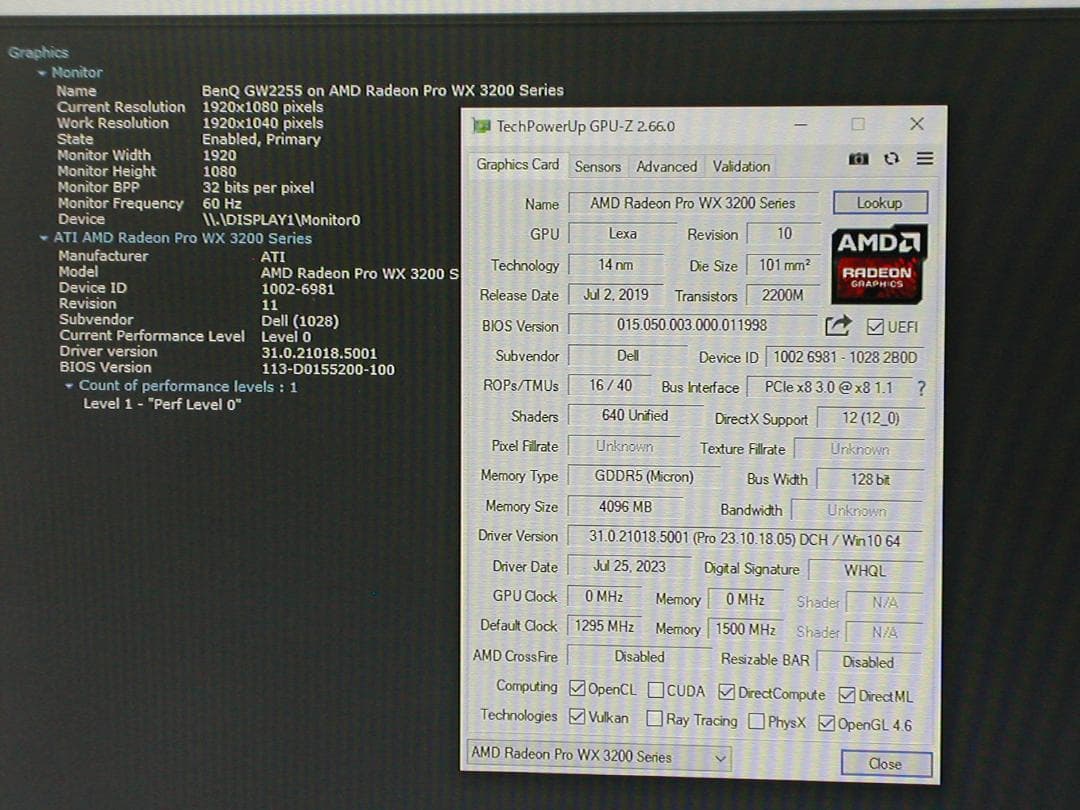Collapse the ATI AMD Radeon Pro WX 3200 node
The image size is (1080, 810).
[x=44, y=238]
